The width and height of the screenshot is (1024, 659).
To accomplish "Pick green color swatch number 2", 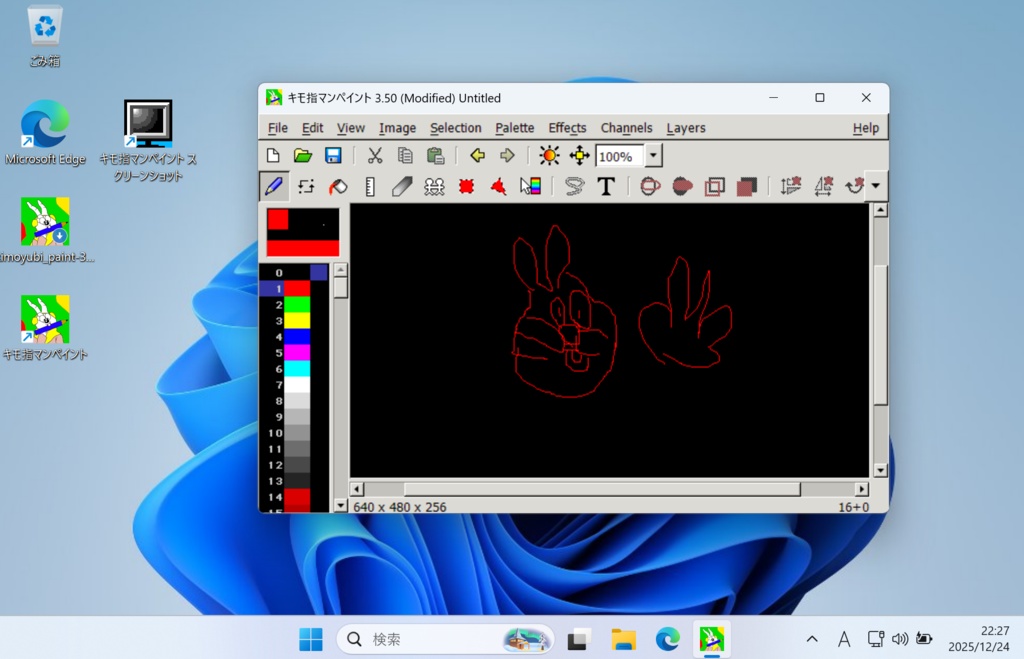I will pyautogui.click(x=297, y=304).
